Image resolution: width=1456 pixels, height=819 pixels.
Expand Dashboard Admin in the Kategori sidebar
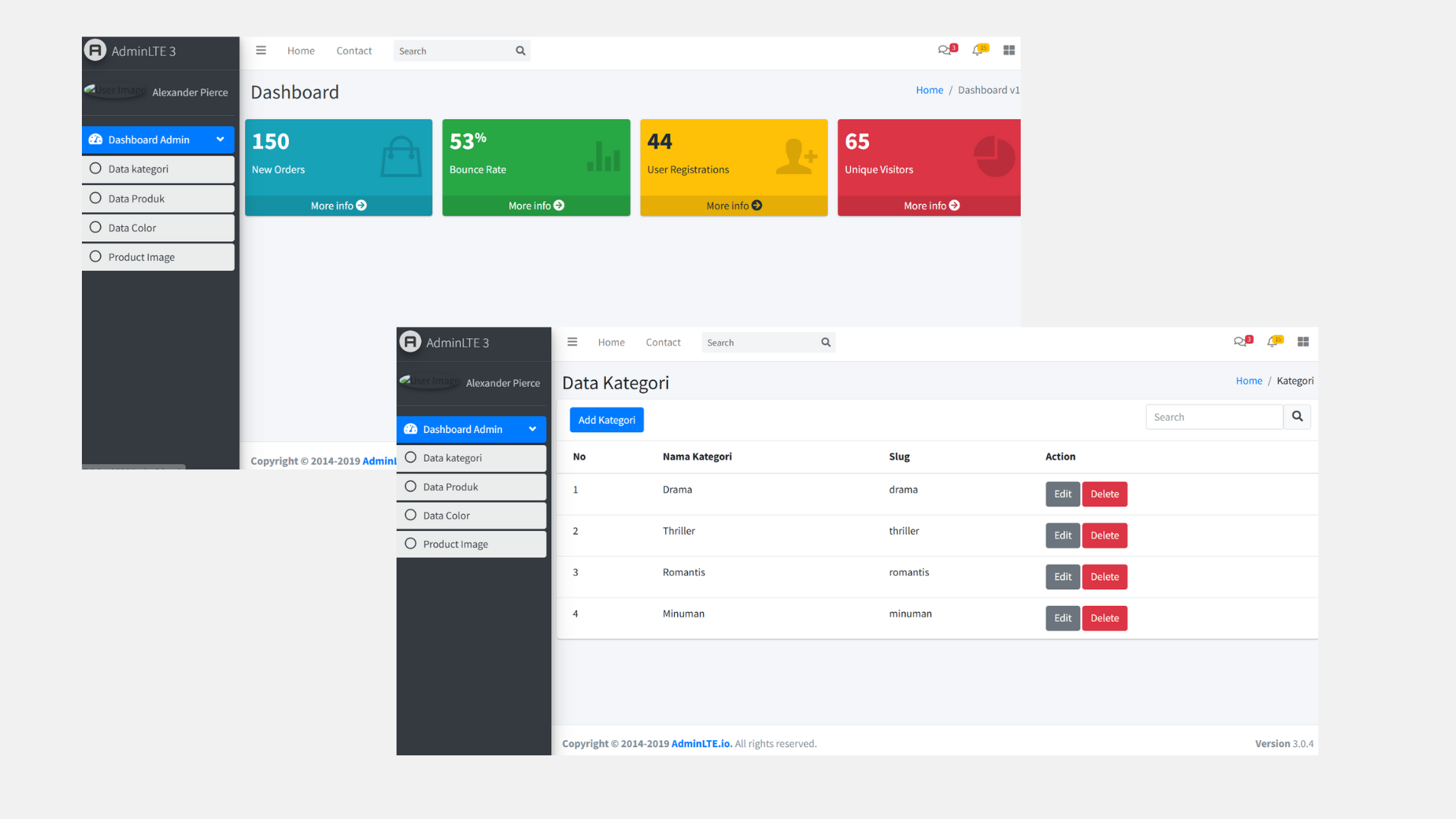pyautogui.click(x=532, y=429)
